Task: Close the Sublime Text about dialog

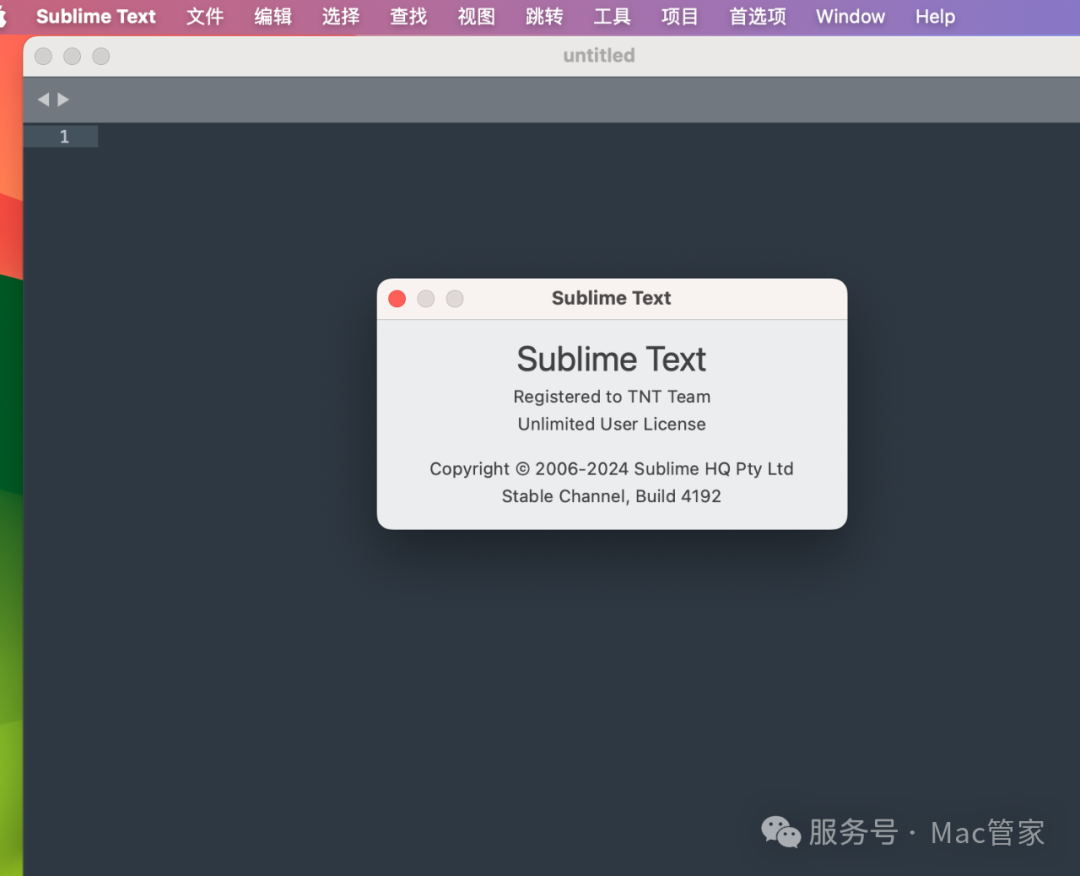Action: pos(397,299)
